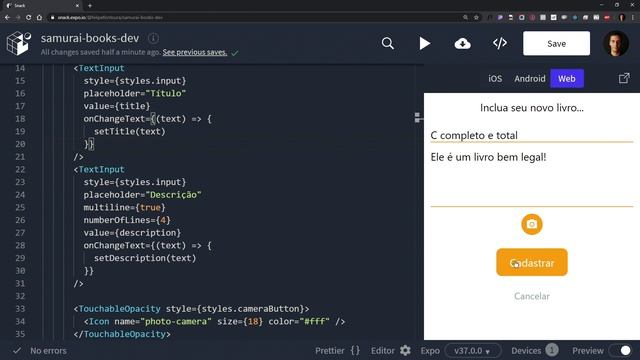Click the orange camera button in preview

coord(531,224)
